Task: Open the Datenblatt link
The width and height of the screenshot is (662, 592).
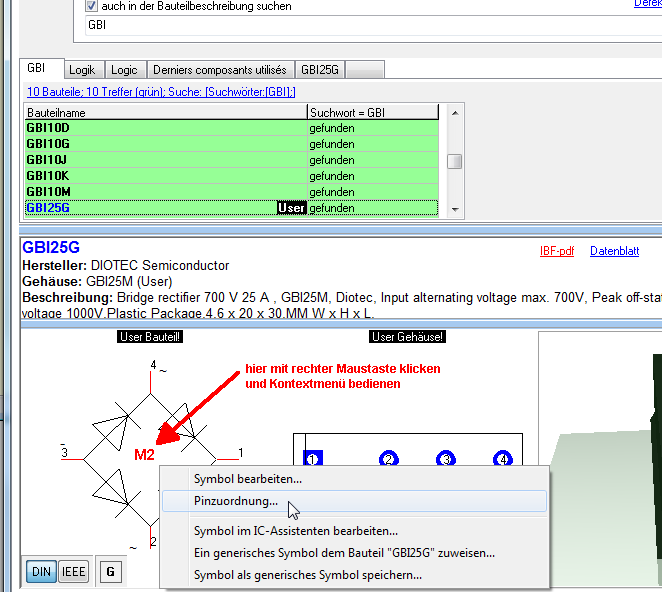Action: pyautogui.click(x=614, y=251)
